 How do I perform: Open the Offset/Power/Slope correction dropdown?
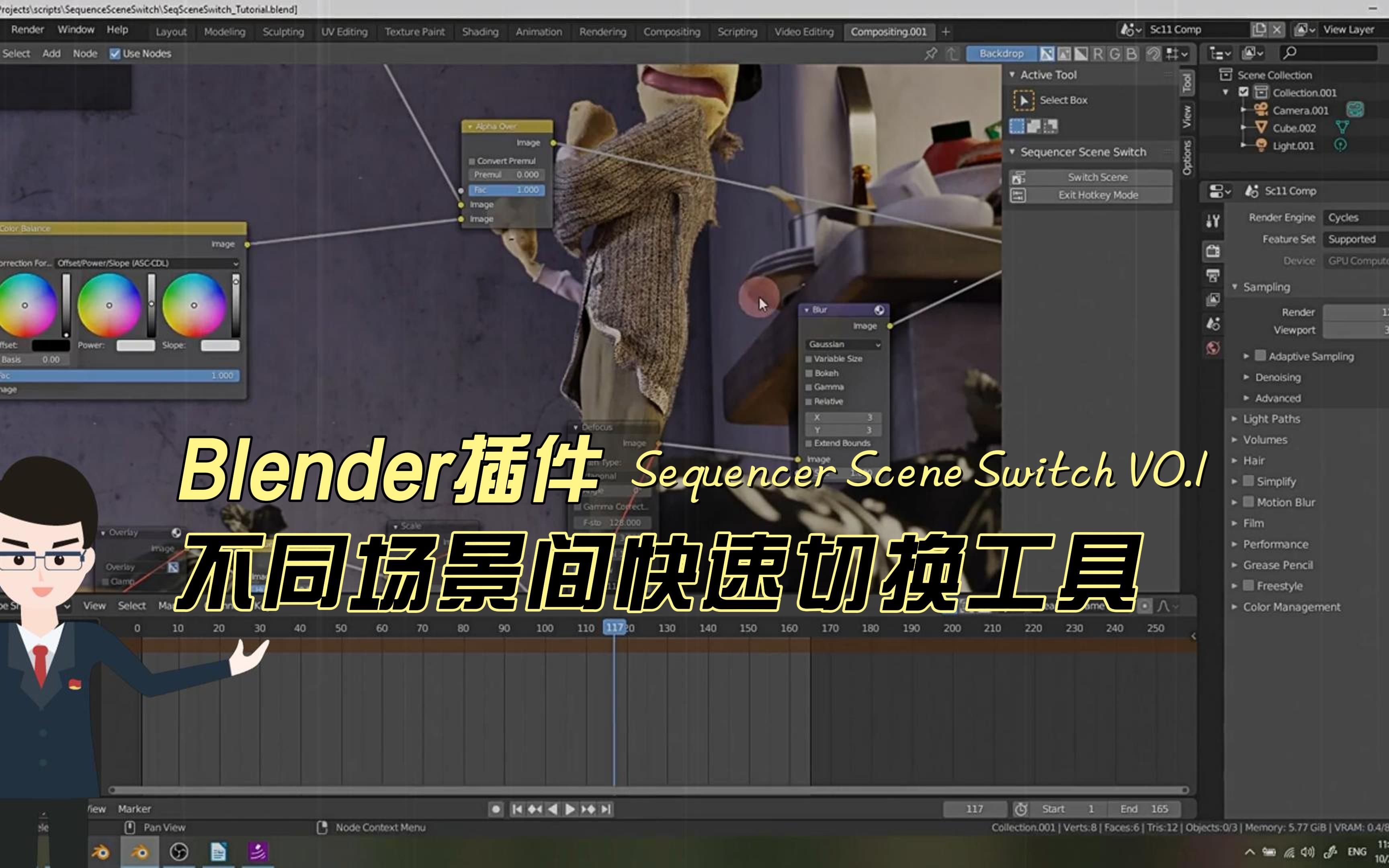pos(148,263)
